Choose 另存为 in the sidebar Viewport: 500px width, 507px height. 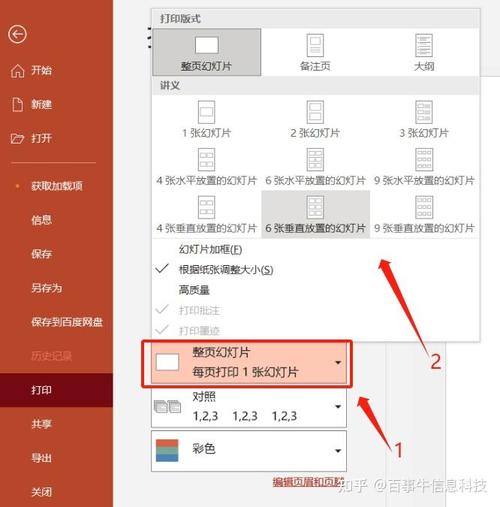coord(47,288)
